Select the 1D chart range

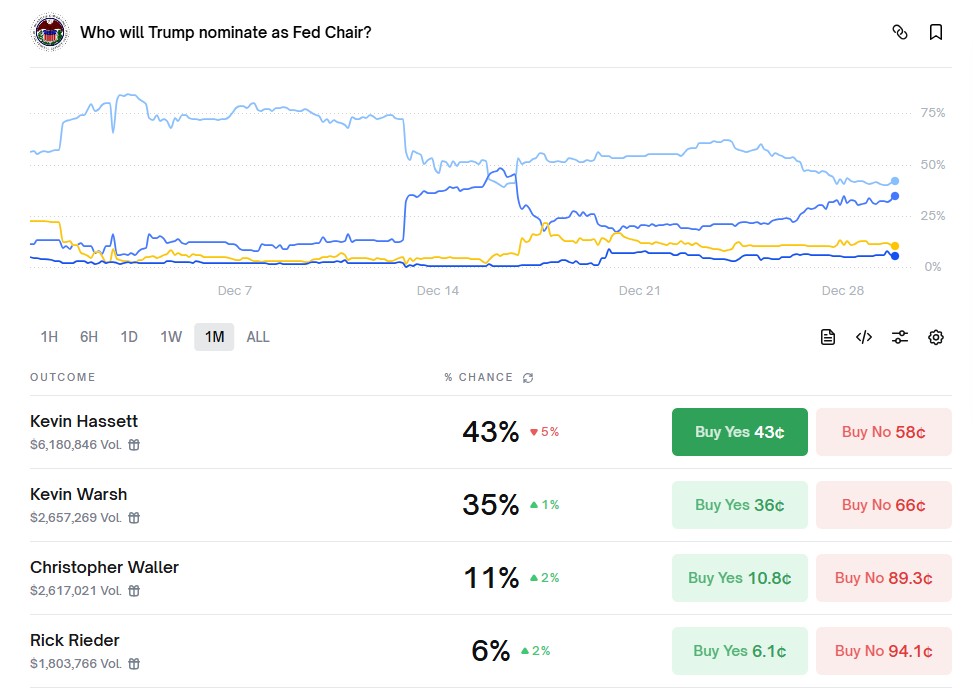tap(129, 337)
